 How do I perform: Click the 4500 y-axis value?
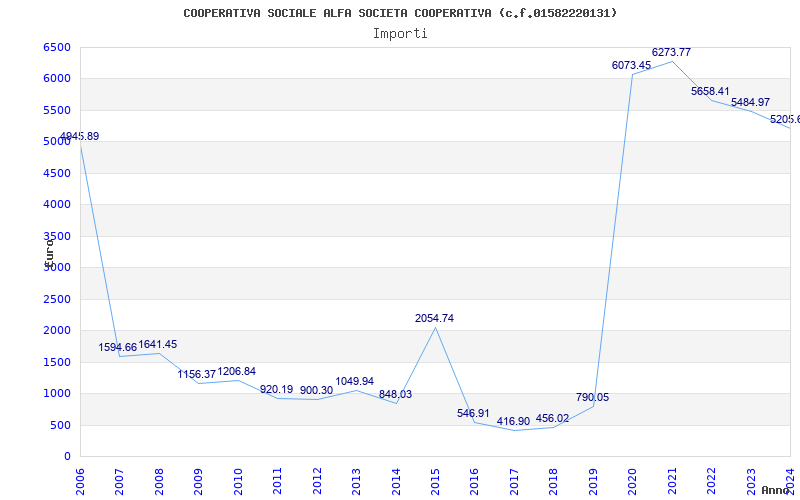click(57, 173)
